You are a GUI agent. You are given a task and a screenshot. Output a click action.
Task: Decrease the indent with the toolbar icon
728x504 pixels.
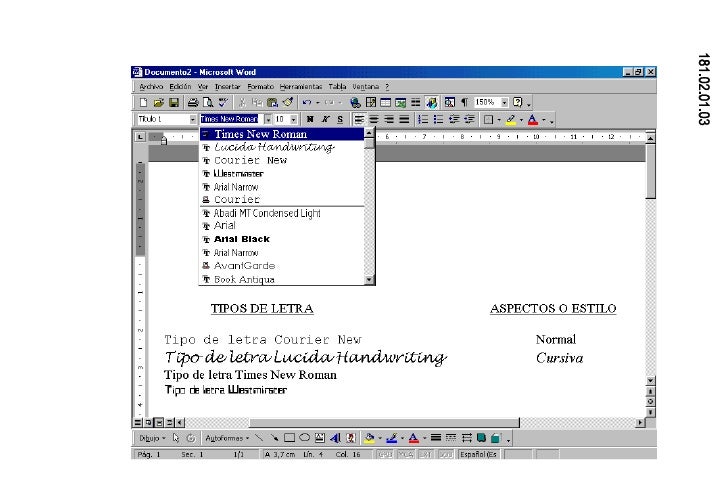point(454,120)
